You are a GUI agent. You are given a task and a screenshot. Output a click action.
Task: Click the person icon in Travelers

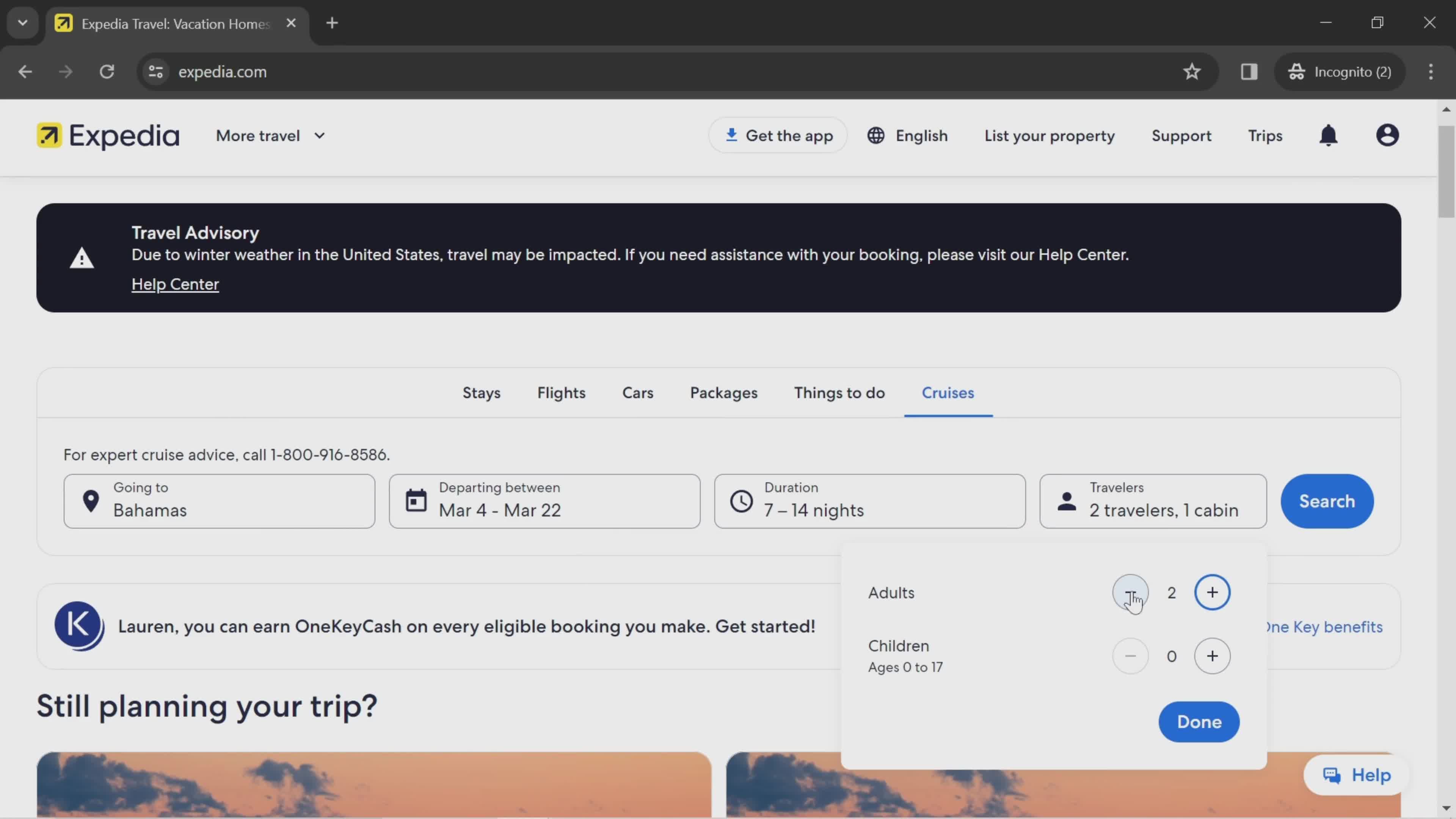pyautogui.click(x=1067, y=501)
